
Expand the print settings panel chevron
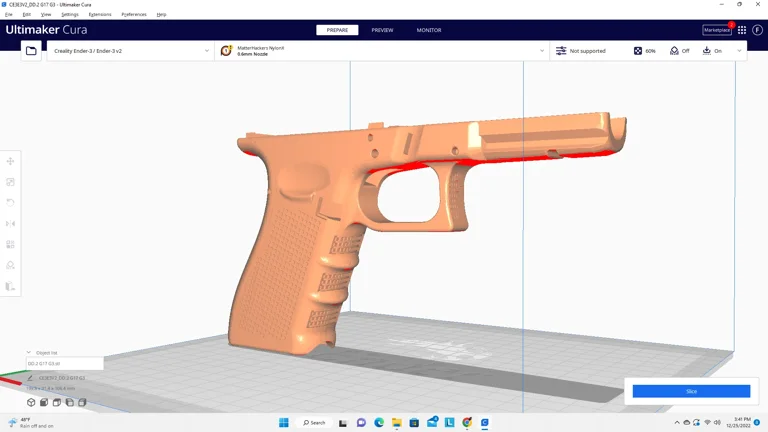739,50
